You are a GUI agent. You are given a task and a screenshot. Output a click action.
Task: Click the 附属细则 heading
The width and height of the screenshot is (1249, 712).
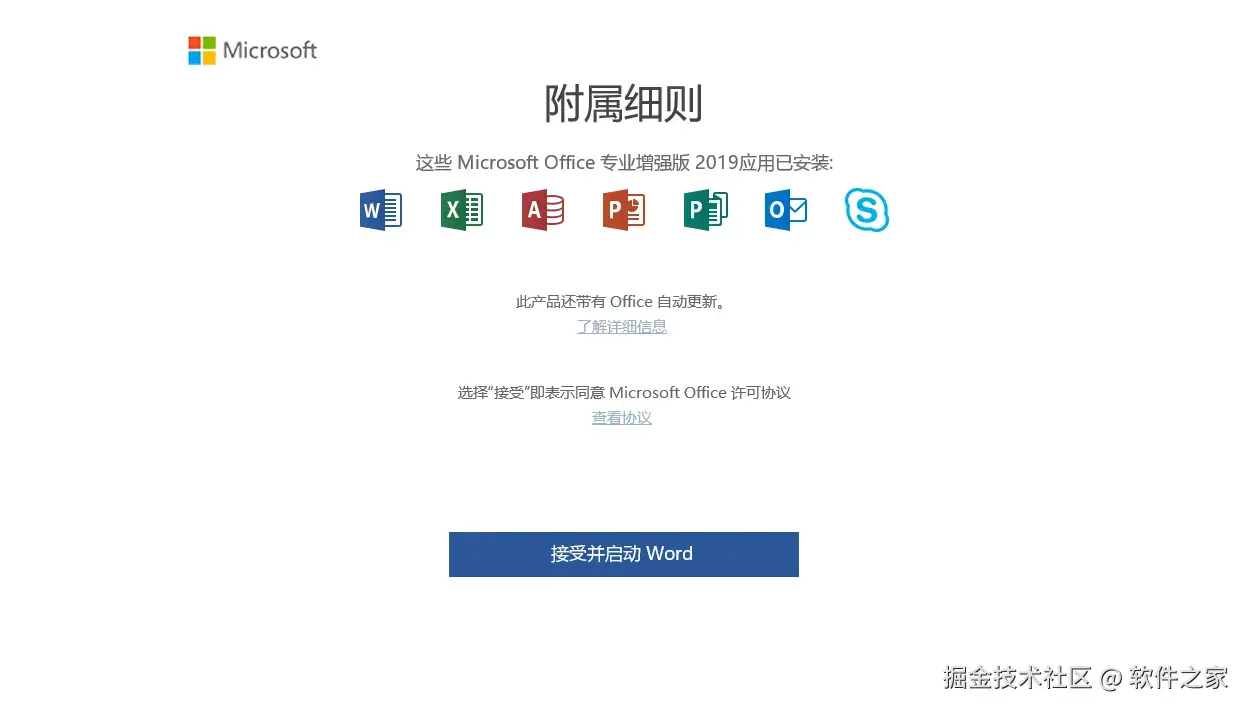[x=624, y=103]
